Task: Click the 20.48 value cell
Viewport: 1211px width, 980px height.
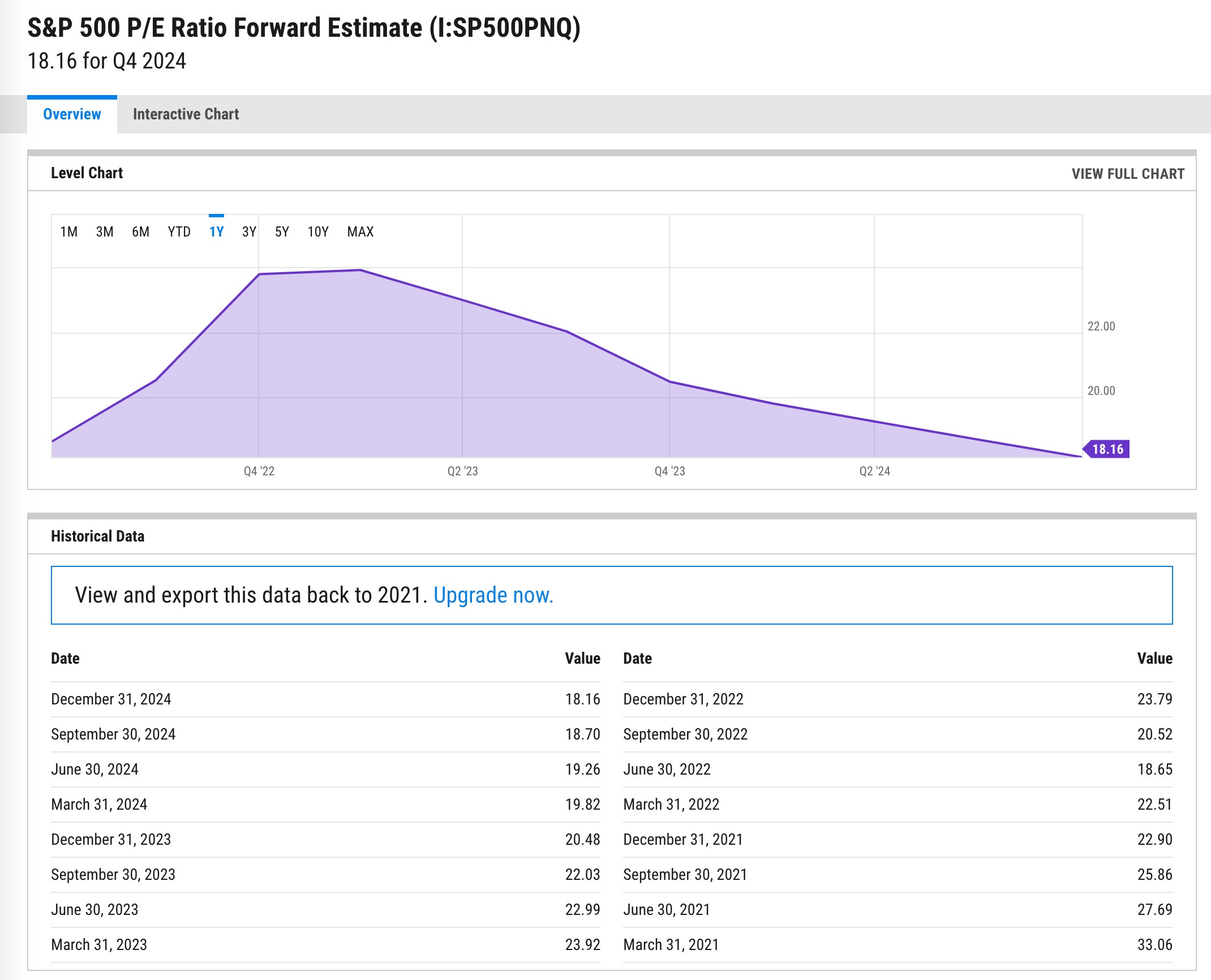Action: point(583,840)
